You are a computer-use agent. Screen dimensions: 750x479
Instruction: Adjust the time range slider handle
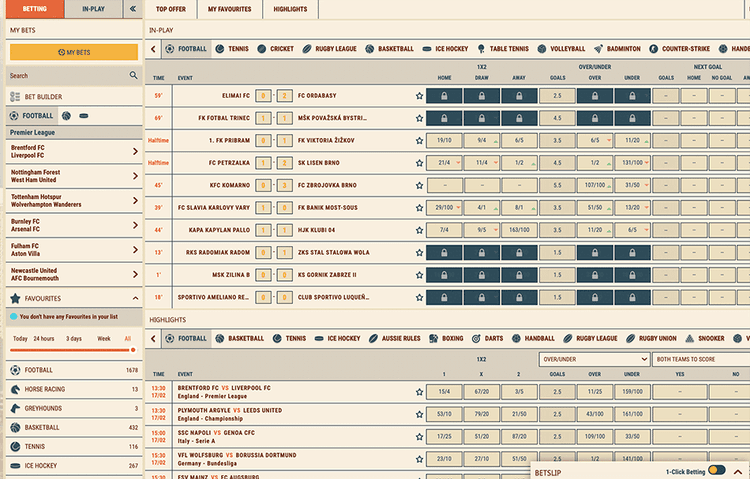133,350
